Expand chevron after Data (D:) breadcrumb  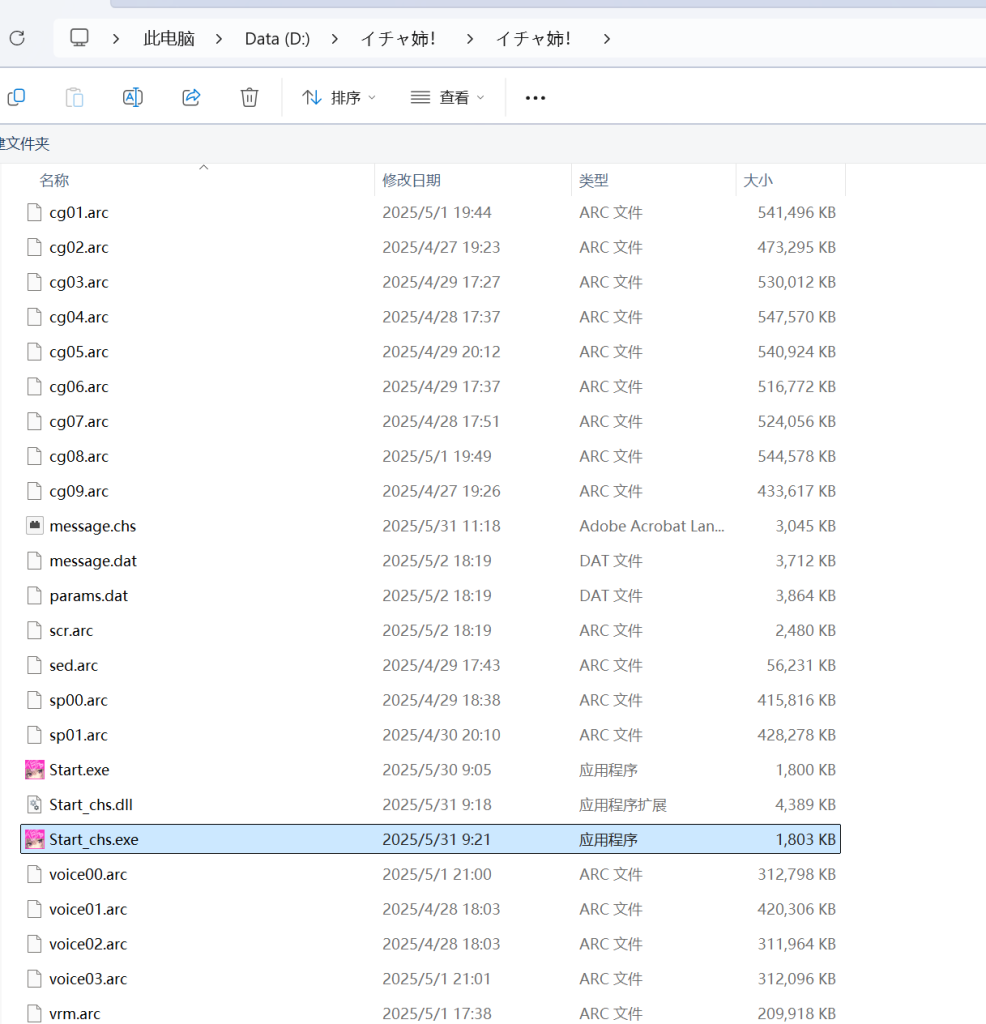[335, 39]
